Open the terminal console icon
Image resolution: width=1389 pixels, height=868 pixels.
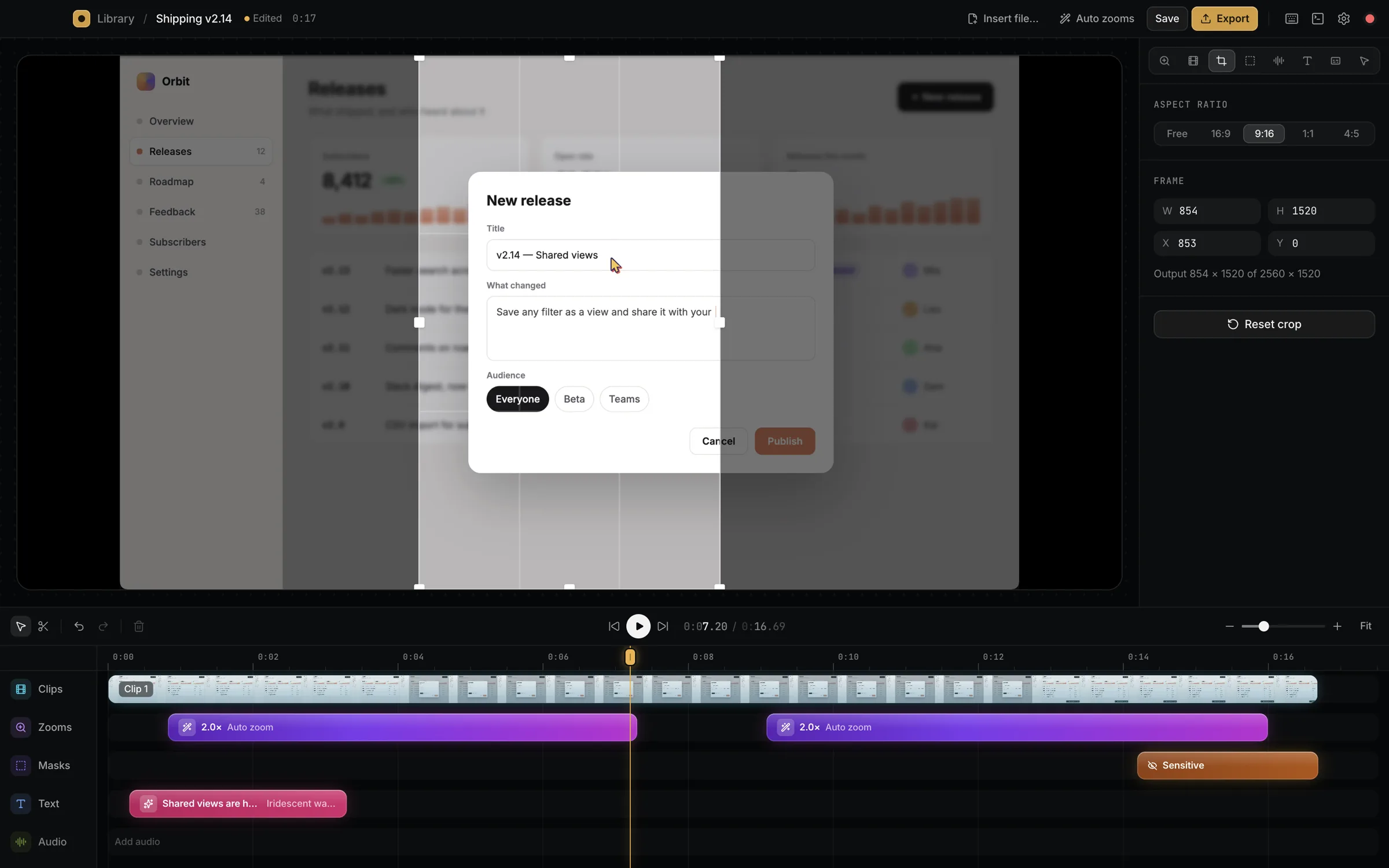[x=1318, y=19]
